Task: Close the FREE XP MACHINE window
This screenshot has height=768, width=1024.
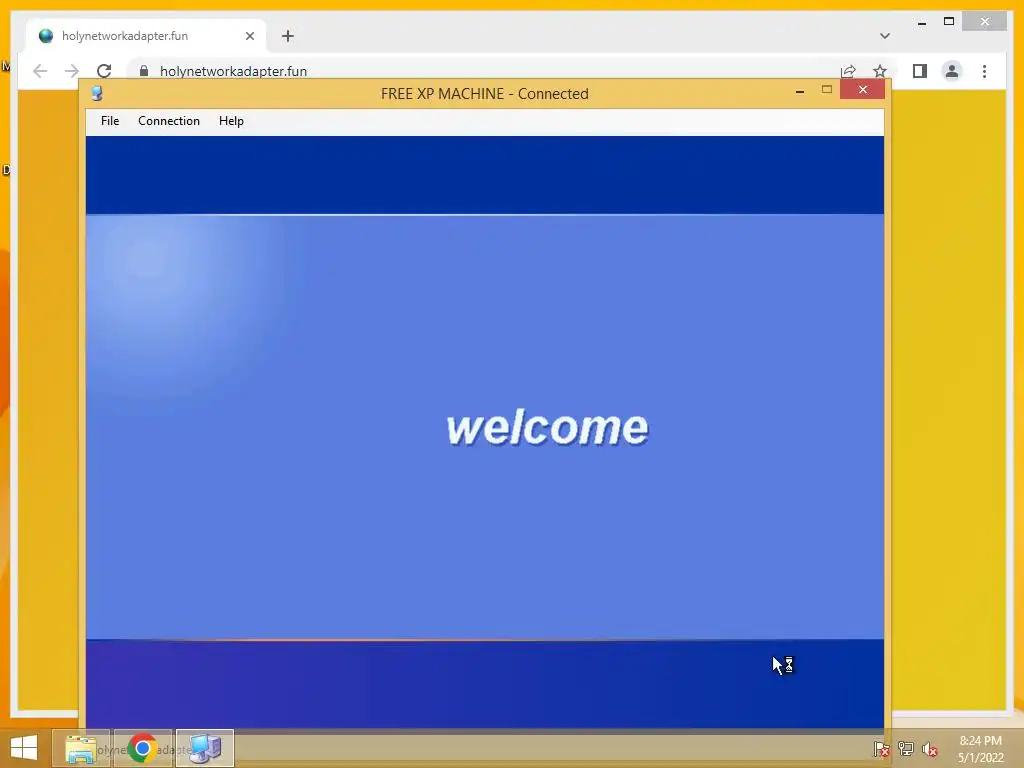Action: click(x=863, y=89)
